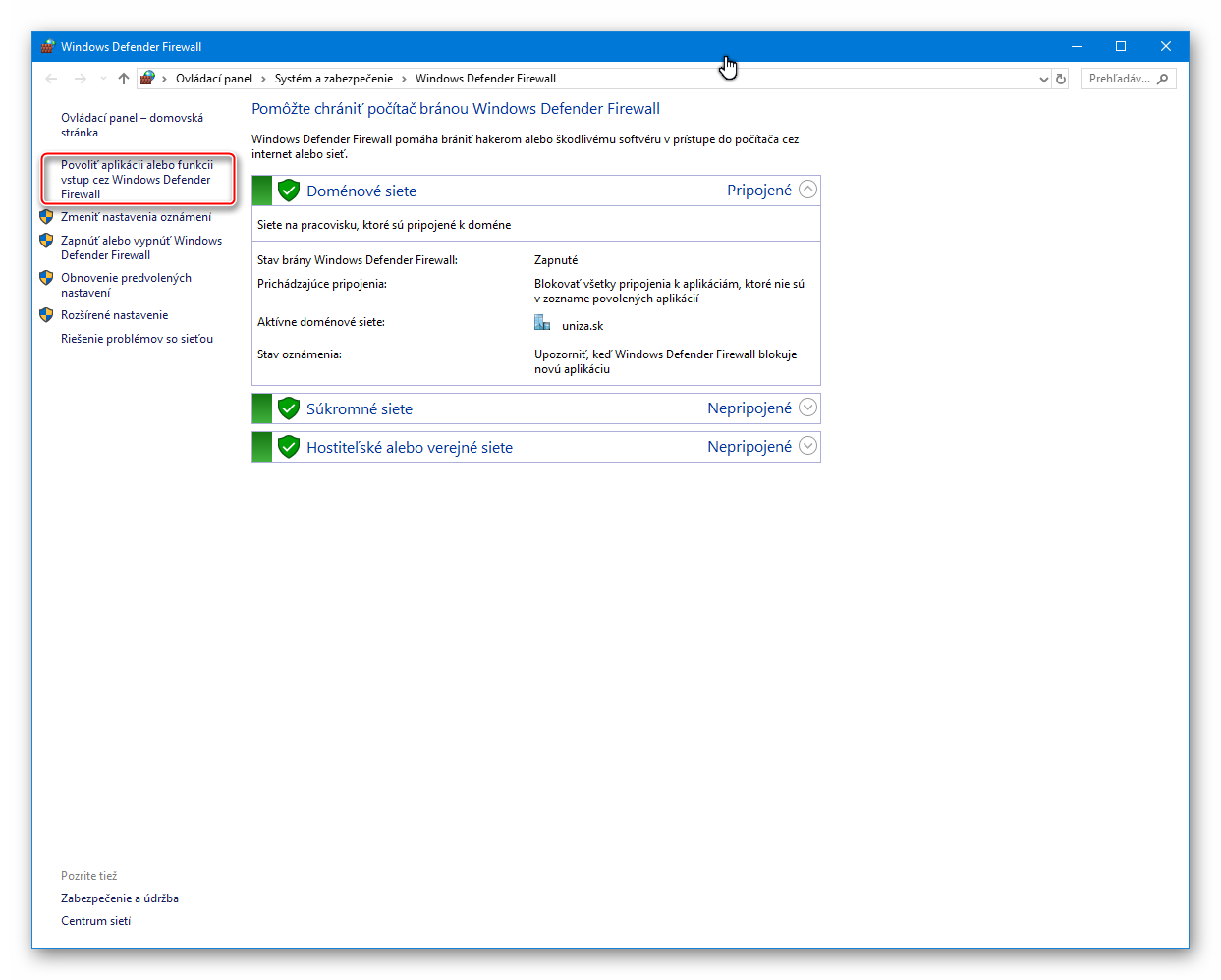Screen dimensions: 1221x980
Task: Click the refresh icon in address bar
Action: click(x=1061, y=79)
